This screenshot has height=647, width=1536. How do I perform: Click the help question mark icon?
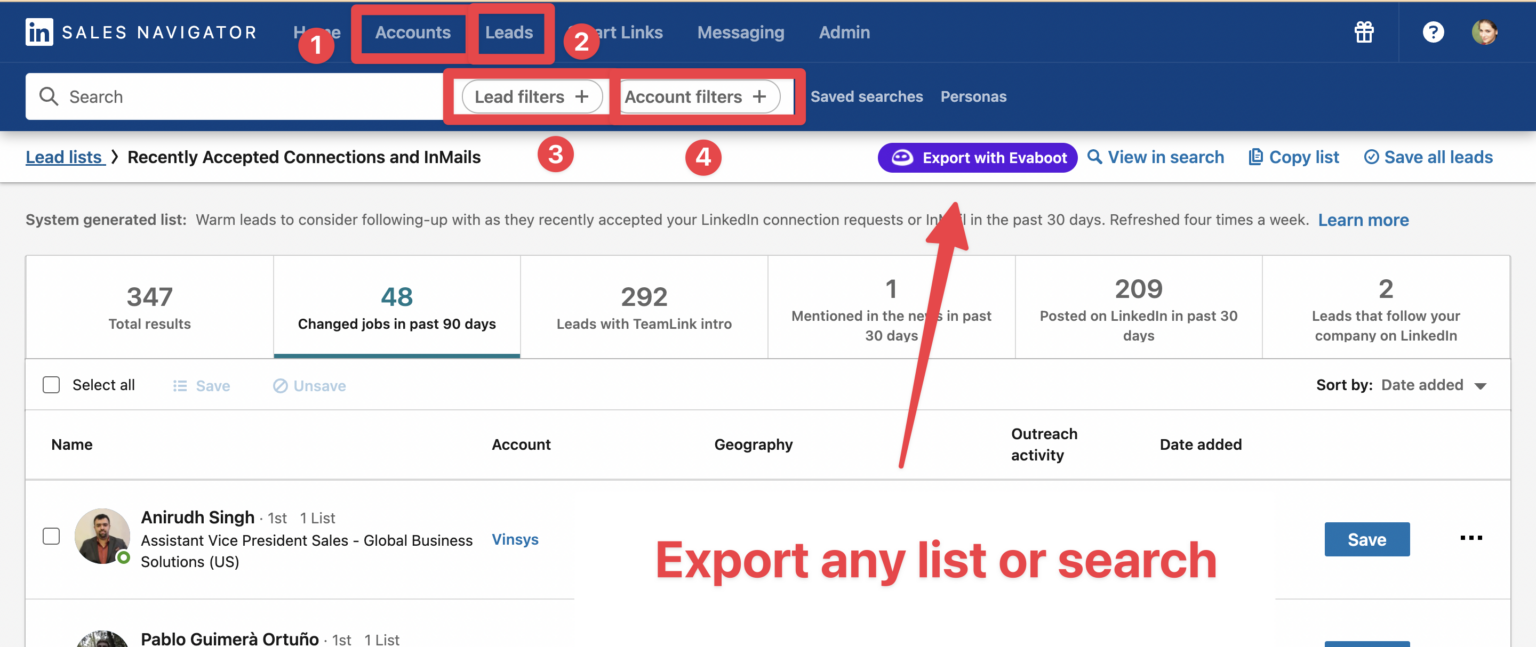(1433, 31)
